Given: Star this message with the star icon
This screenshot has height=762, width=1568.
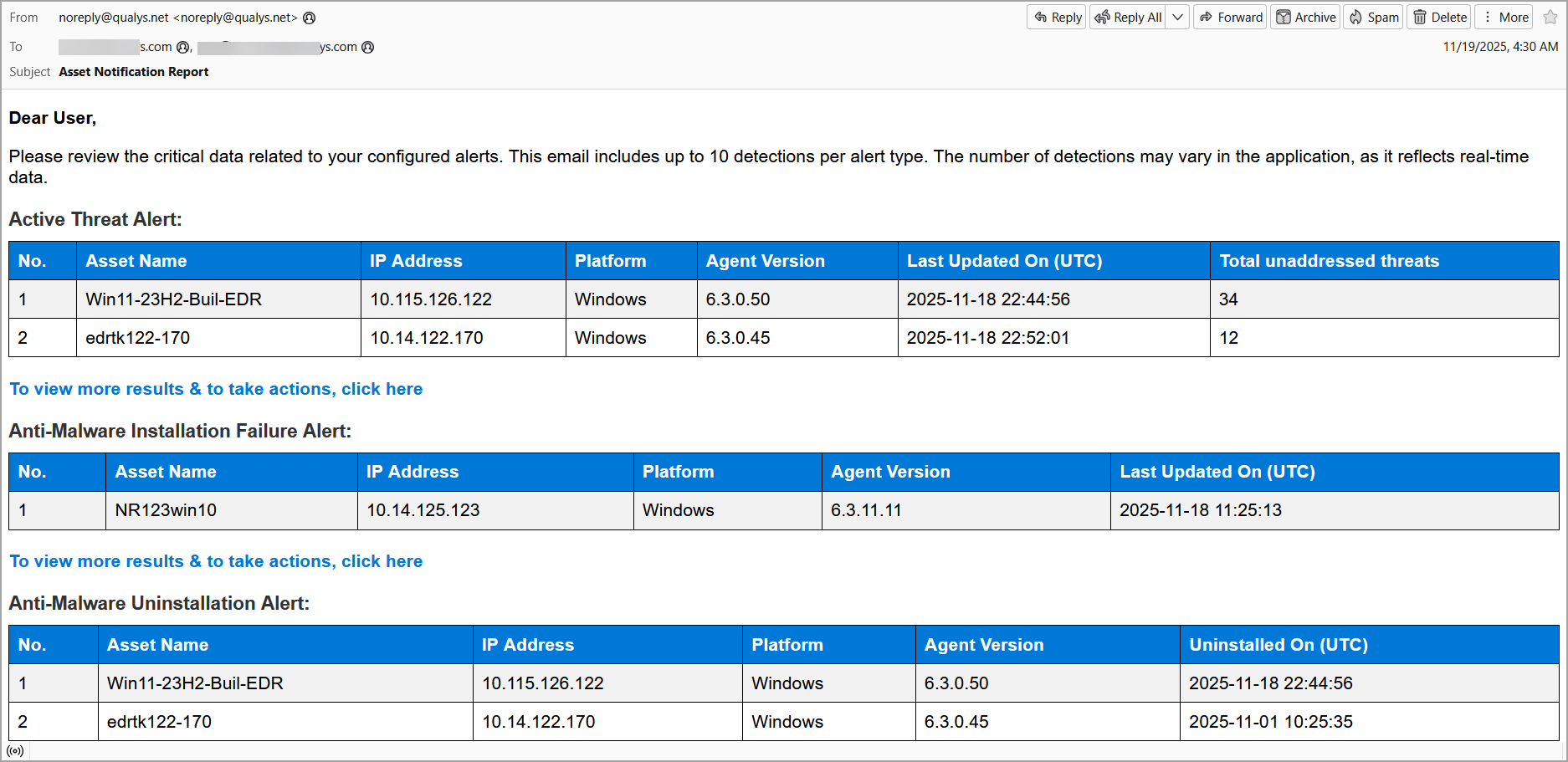Looking at the screenshot, I should [x=1550, y=18].
